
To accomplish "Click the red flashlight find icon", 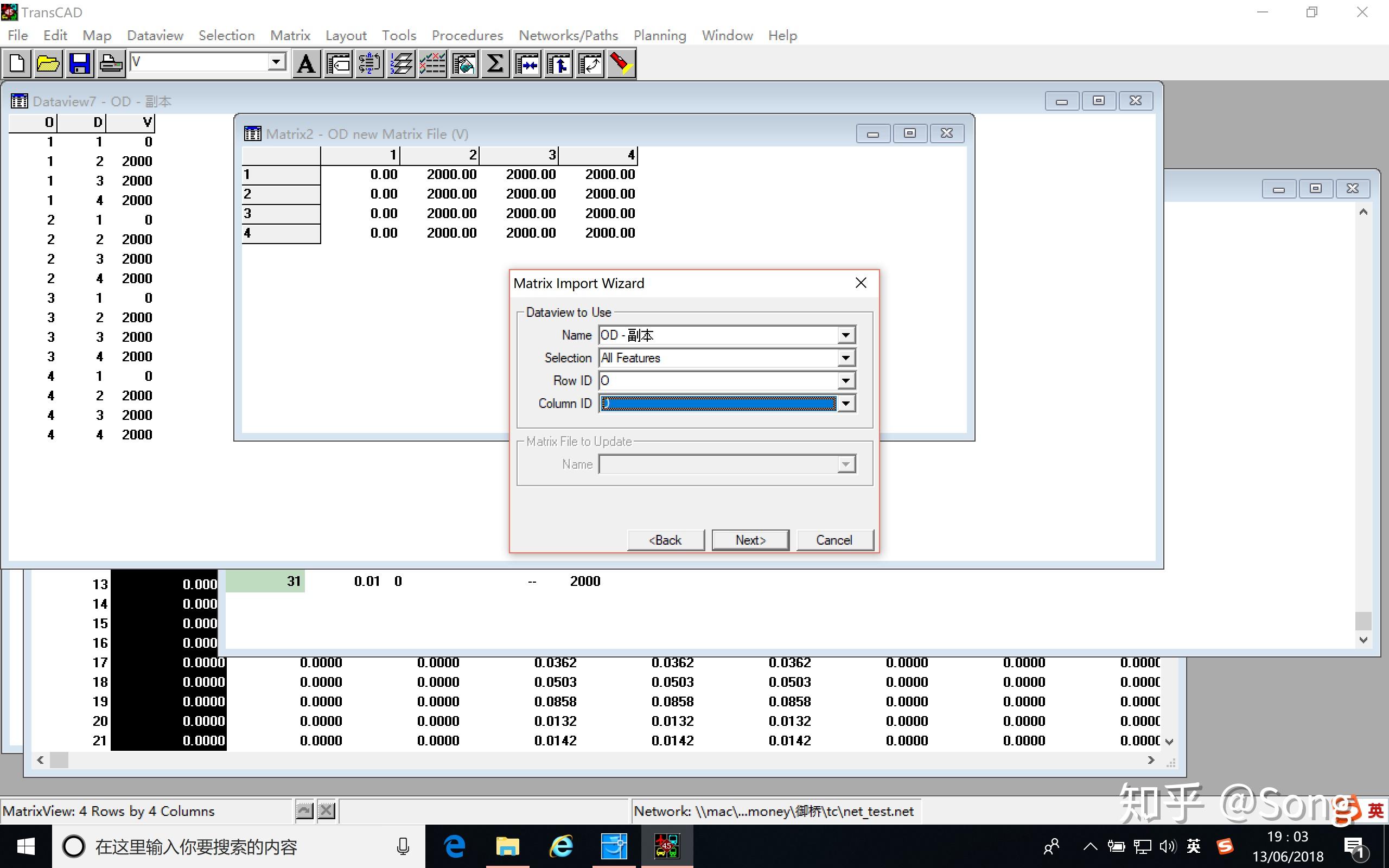I will pos(621,63).
